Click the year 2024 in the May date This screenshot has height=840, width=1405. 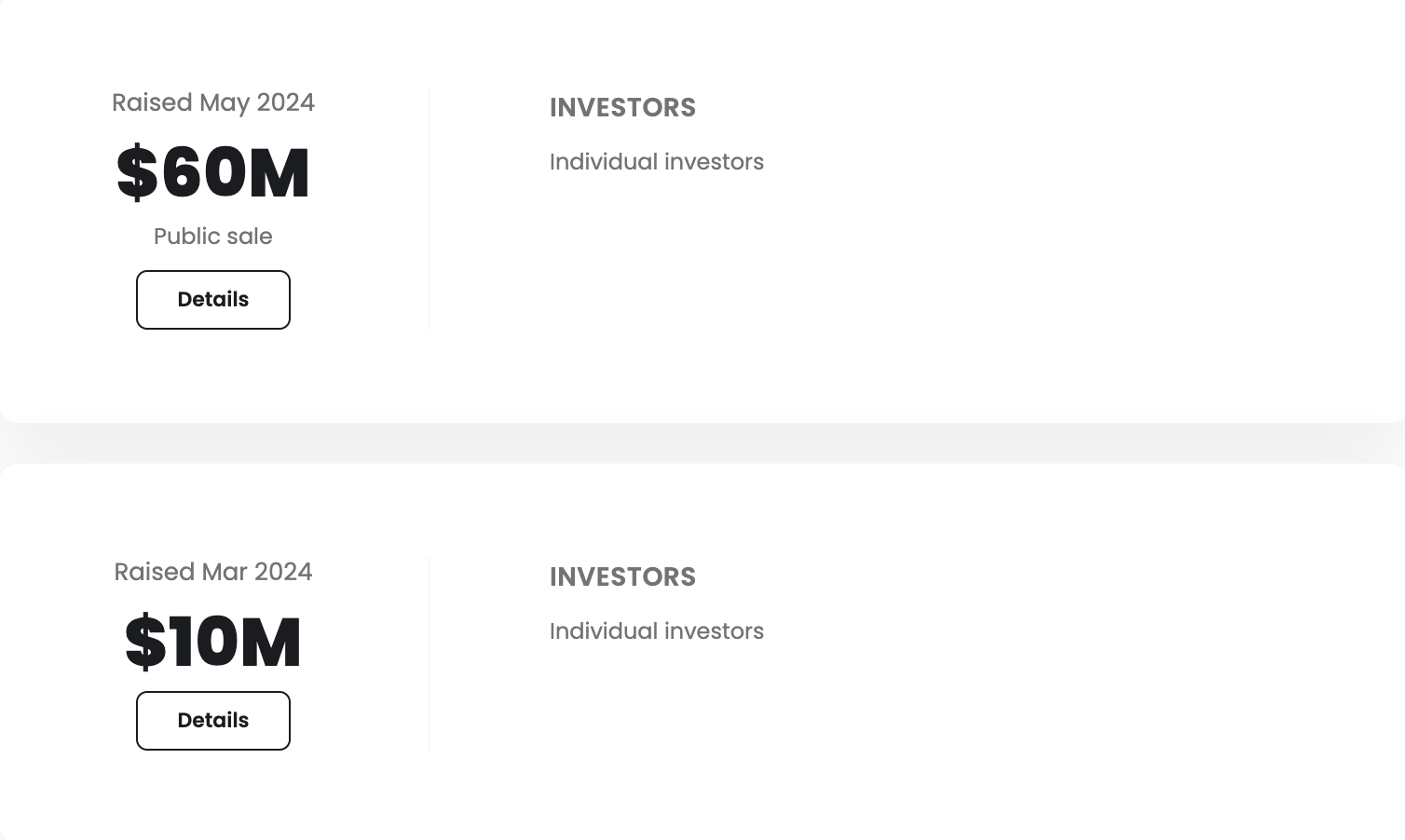(x=285, y=102)
